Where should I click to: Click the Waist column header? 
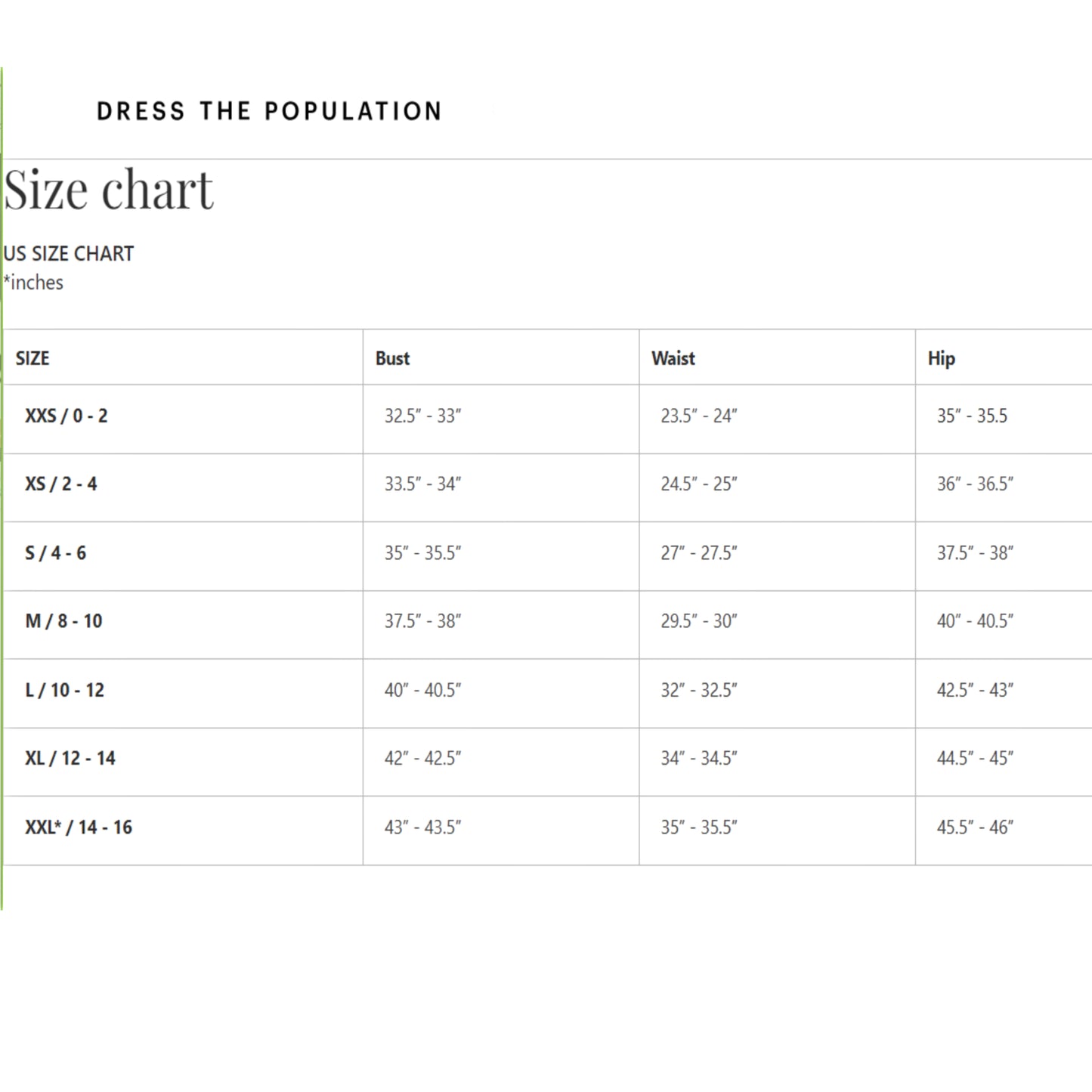[x=673, y=358]
